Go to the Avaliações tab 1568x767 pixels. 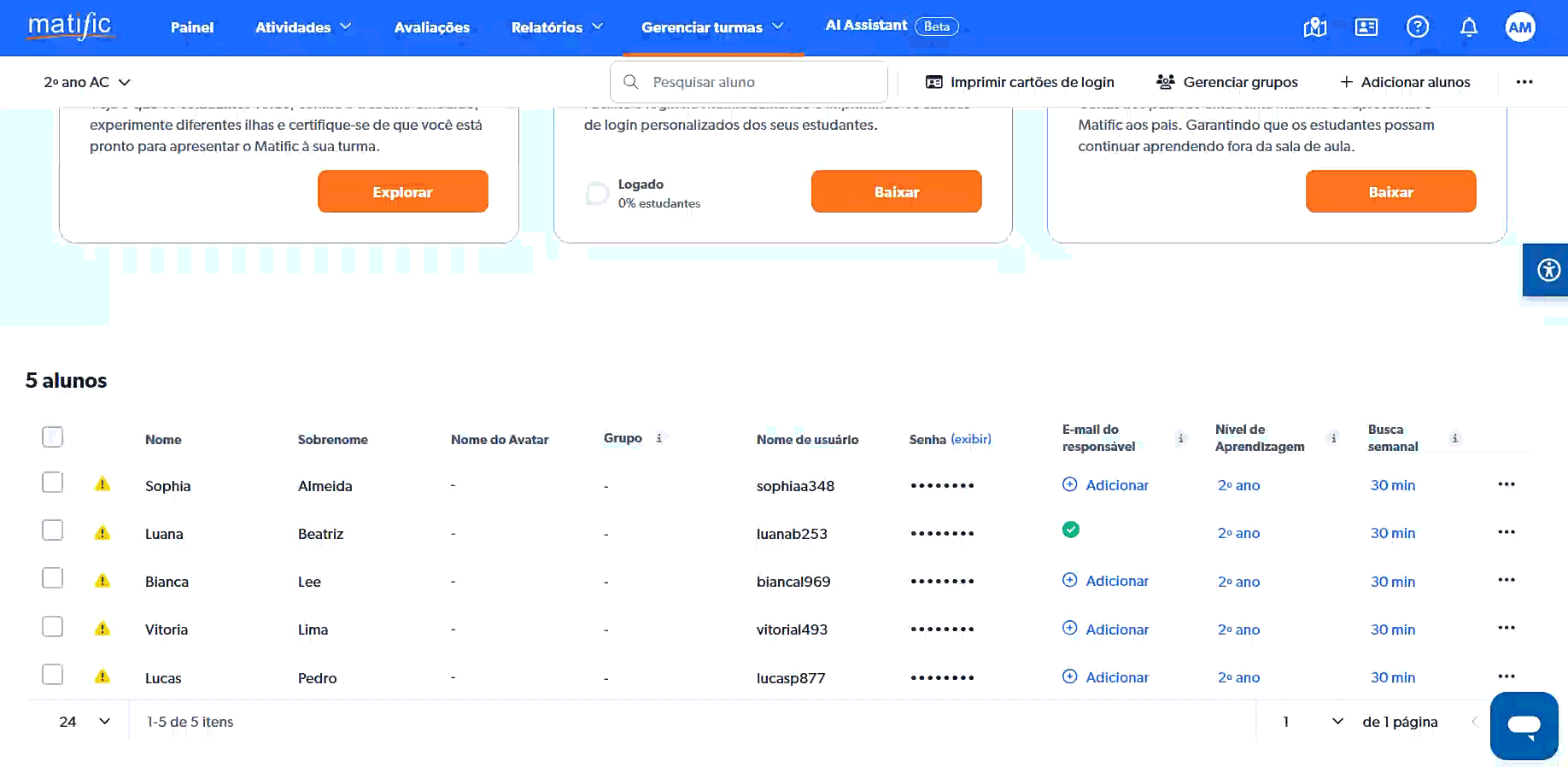point(431,27)
